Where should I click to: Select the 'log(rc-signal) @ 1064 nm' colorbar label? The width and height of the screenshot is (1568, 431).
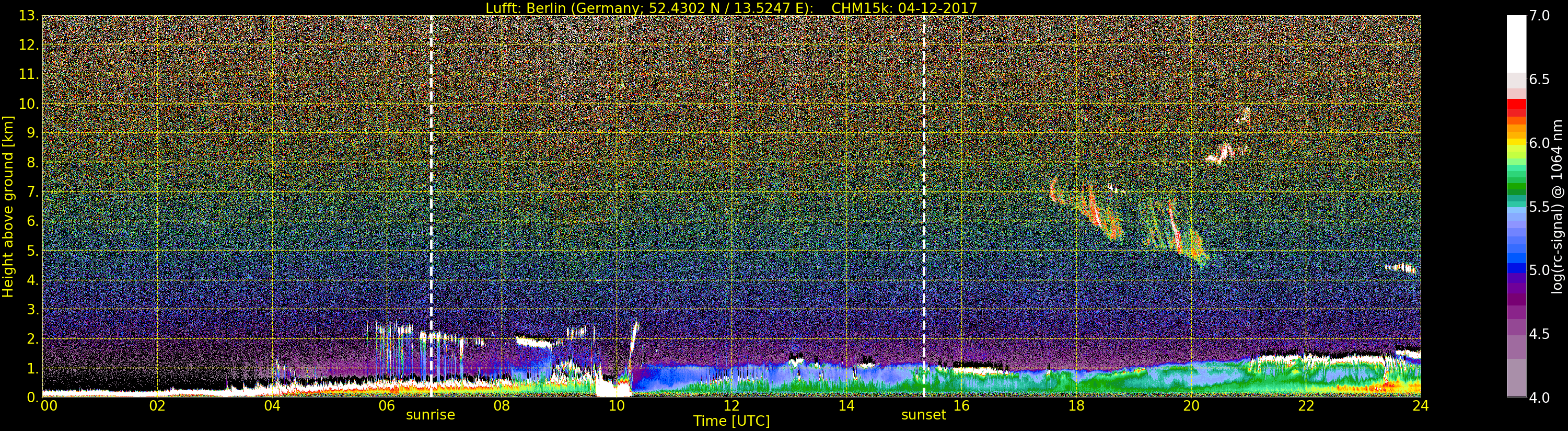point(1558,207)
